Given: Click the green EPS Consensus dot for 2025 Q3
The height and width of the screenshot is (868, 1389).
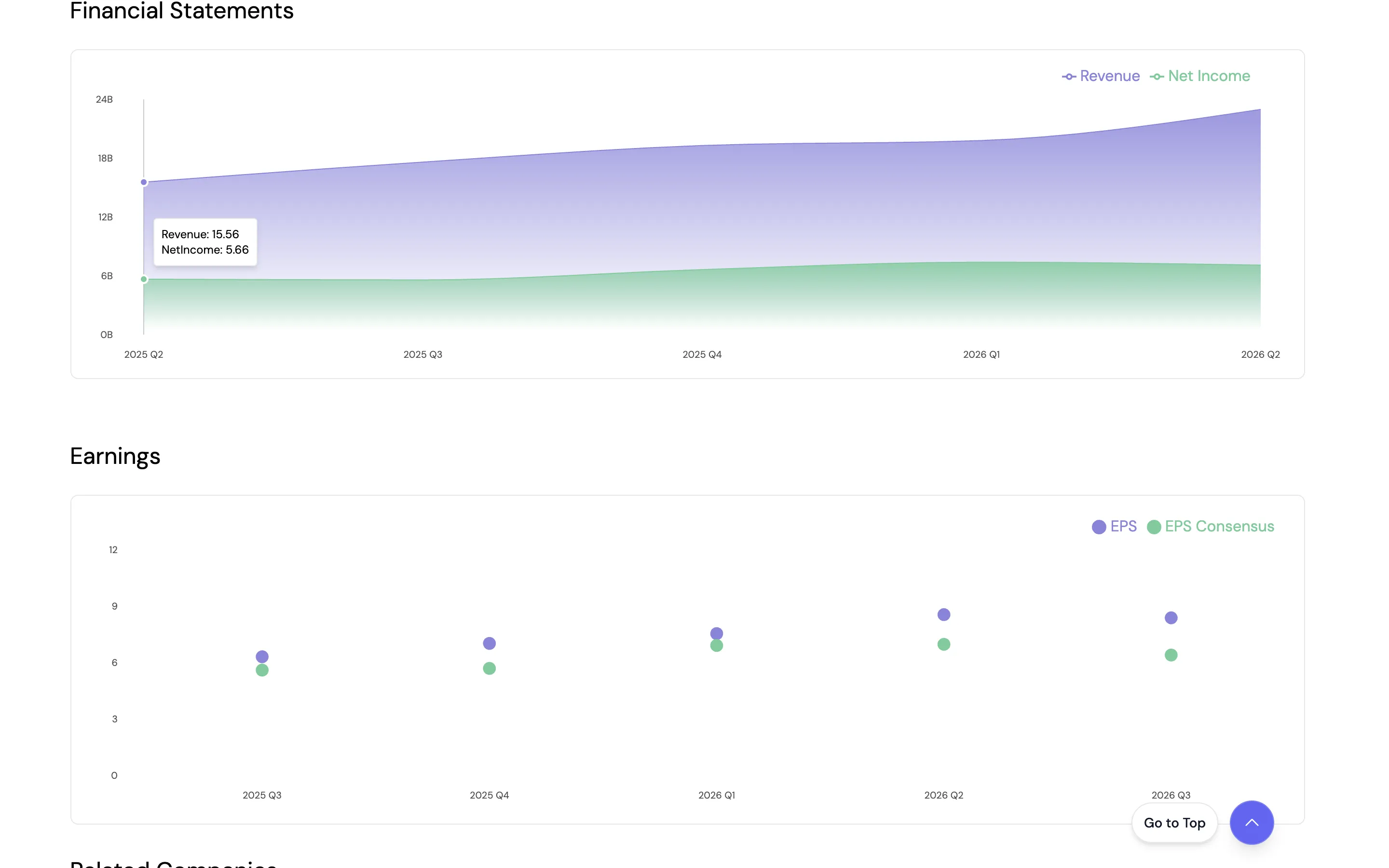Looking at the screenshot, I should click(262, 670).
